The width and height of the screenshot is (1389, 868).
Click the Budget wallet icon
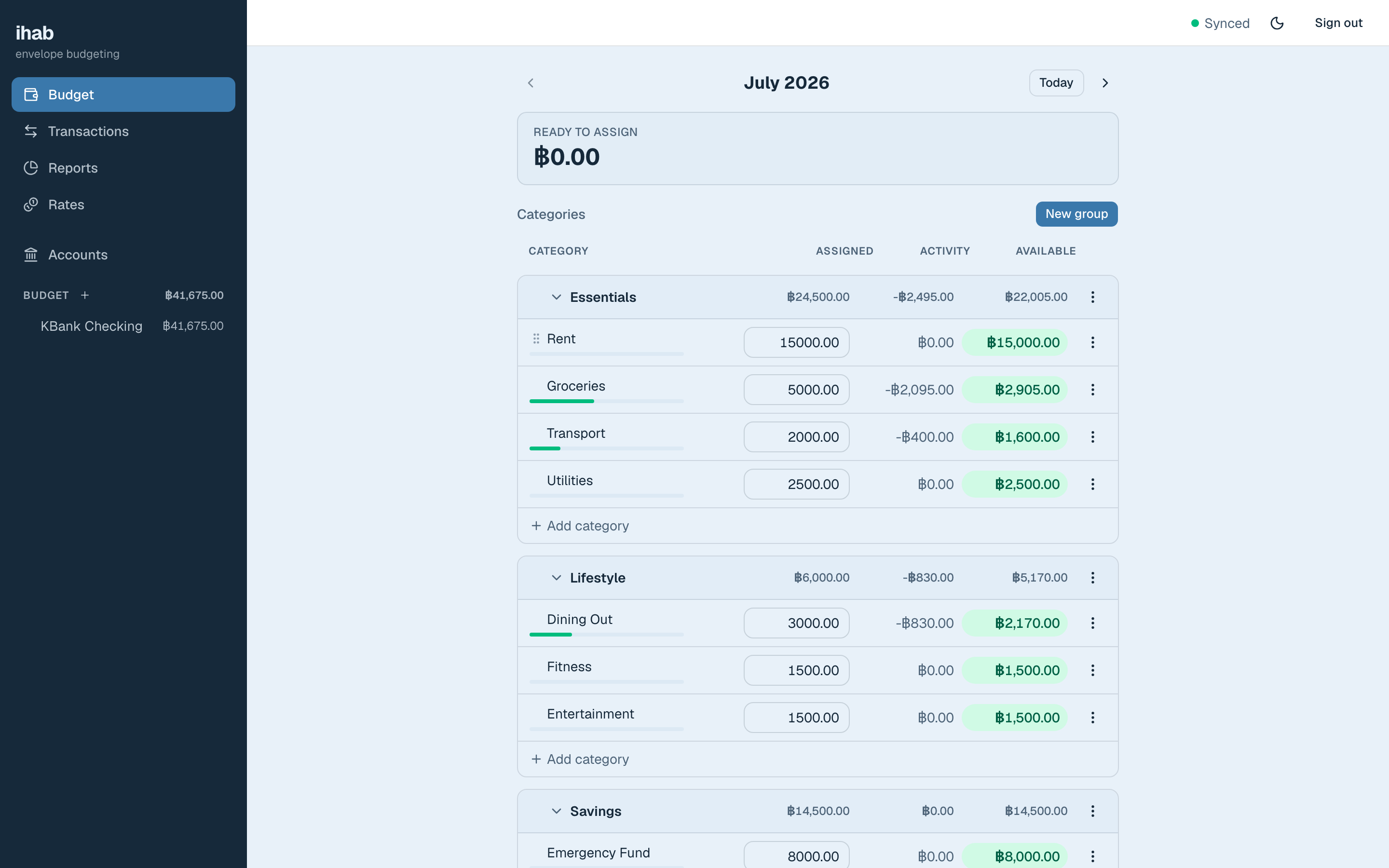(31, 95)
